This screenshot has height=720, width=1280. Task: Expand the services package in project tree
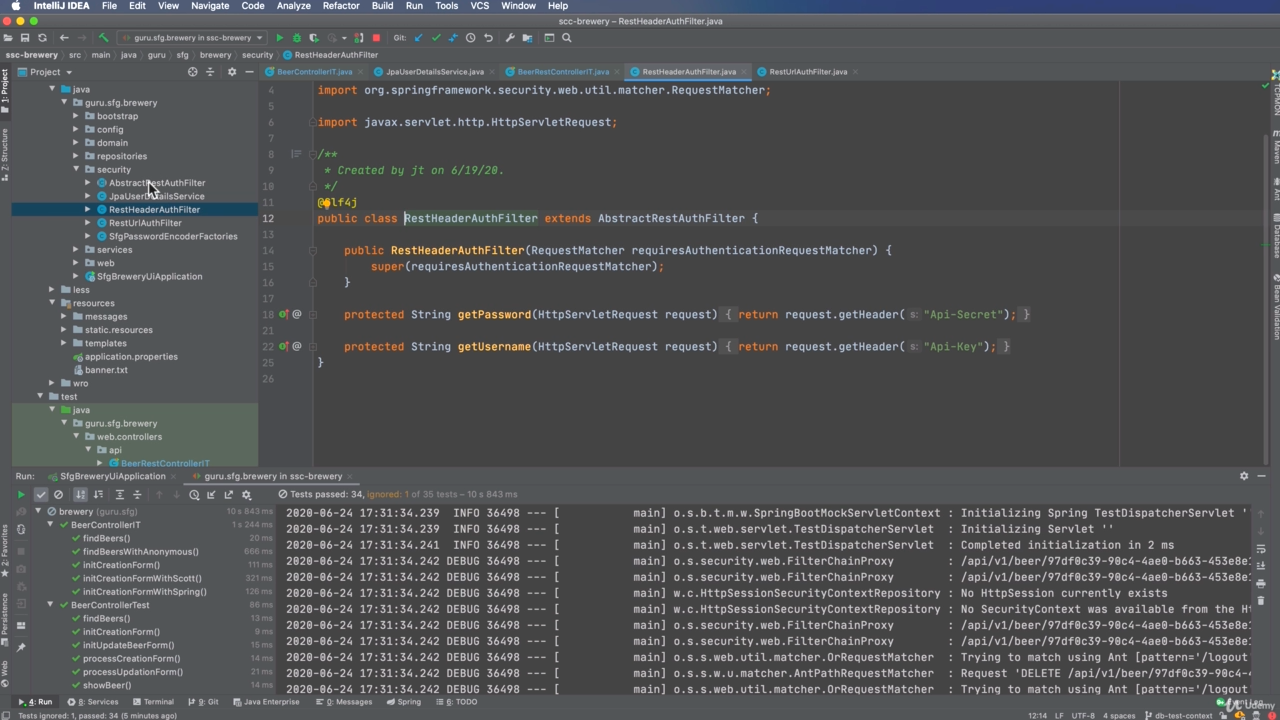76,250
